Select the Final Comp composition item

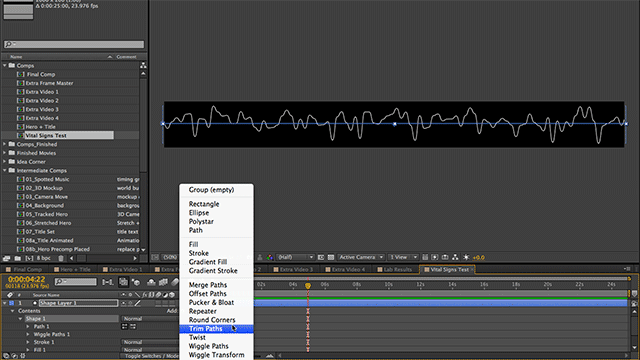41,74
